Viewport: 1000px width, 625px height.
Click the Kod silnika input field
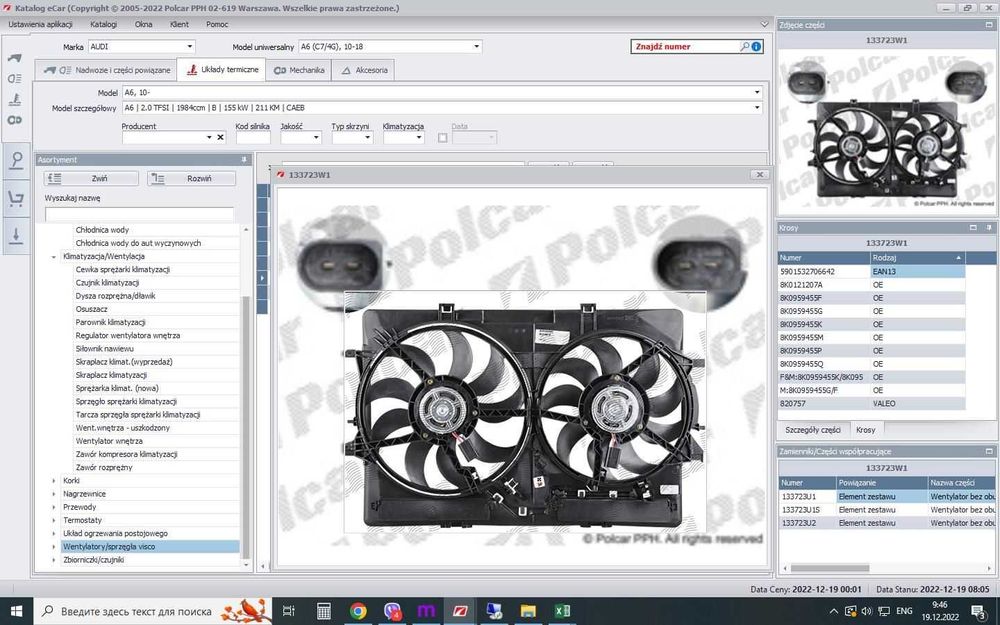pyautogui.click(x=253, y=137)
